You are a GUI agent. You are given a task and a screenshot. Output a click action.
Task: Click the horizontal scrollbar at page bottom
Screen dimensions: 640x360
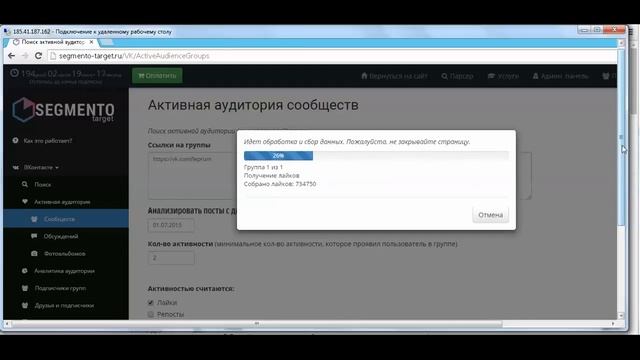coord(256,323)
